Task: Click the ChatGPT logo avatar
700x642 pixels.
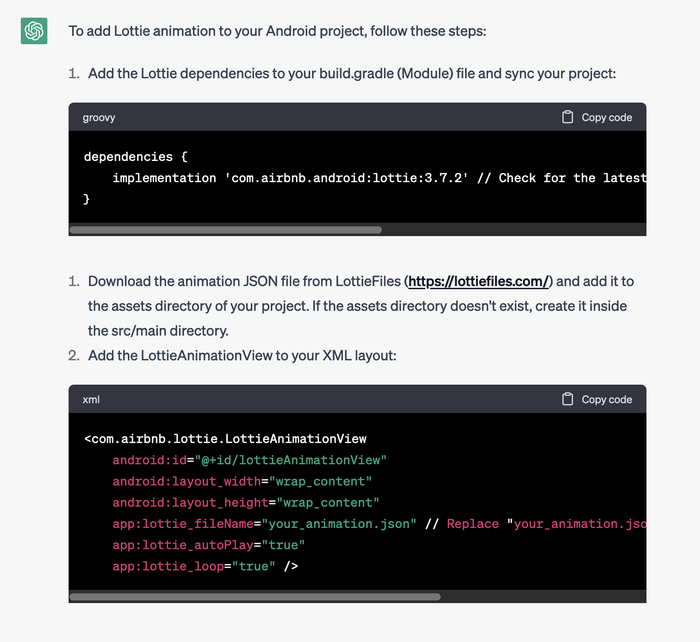Action: (x=34, y=31)
